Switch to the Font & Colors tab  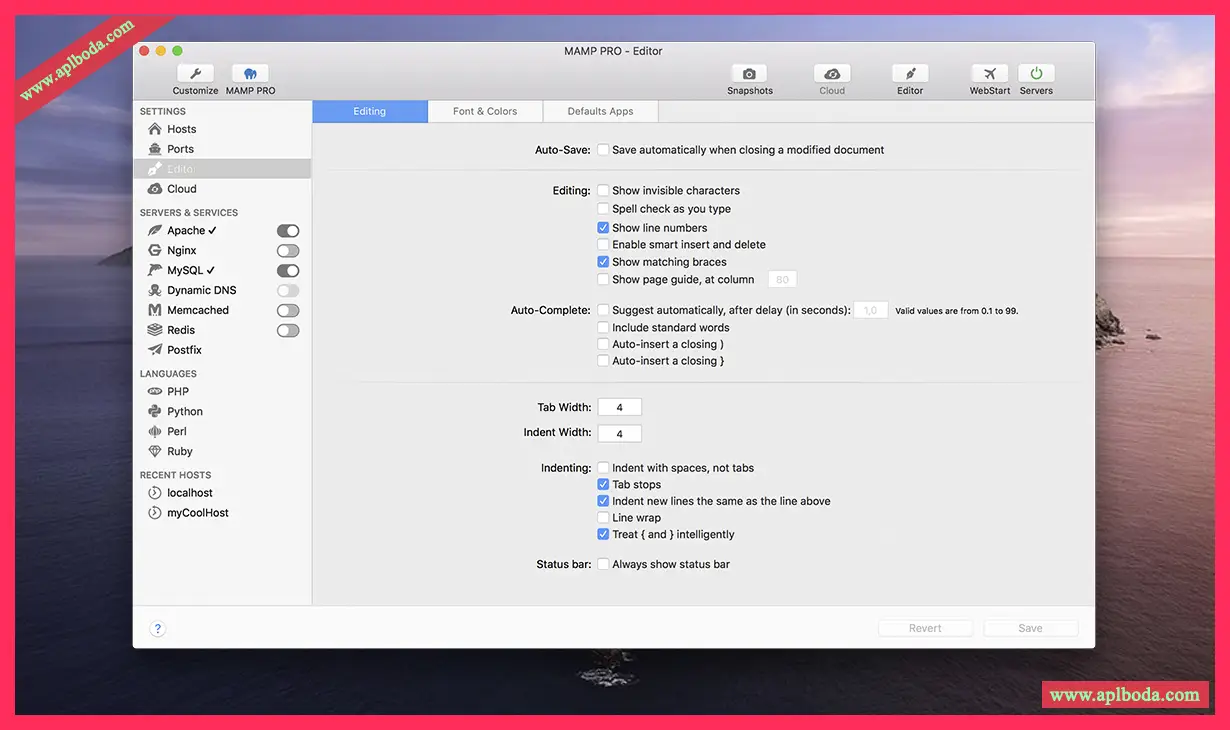coord(485,111)
